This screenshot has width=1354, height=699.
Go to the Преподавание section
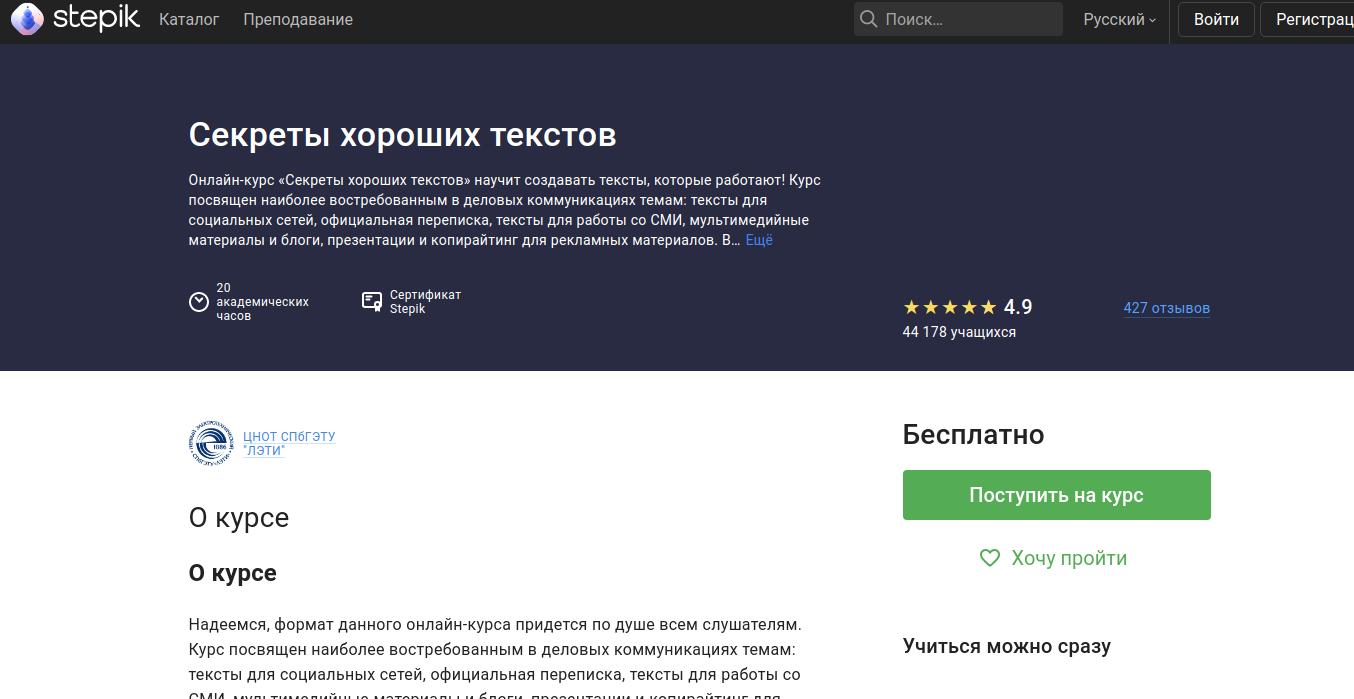pos(298,19)
